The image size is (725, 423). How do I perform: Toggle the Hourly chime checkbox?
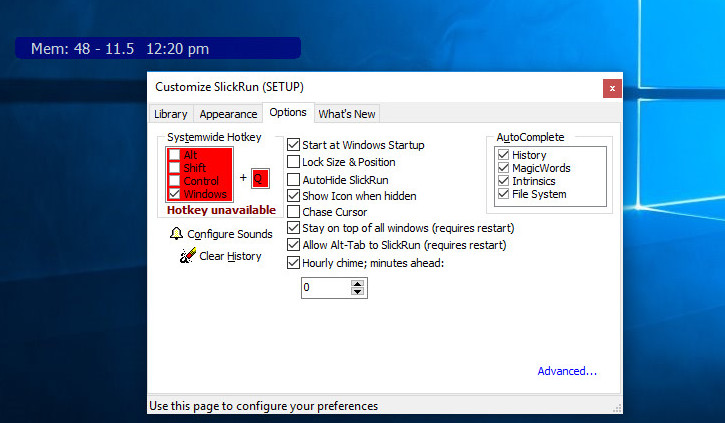point(293,263)
